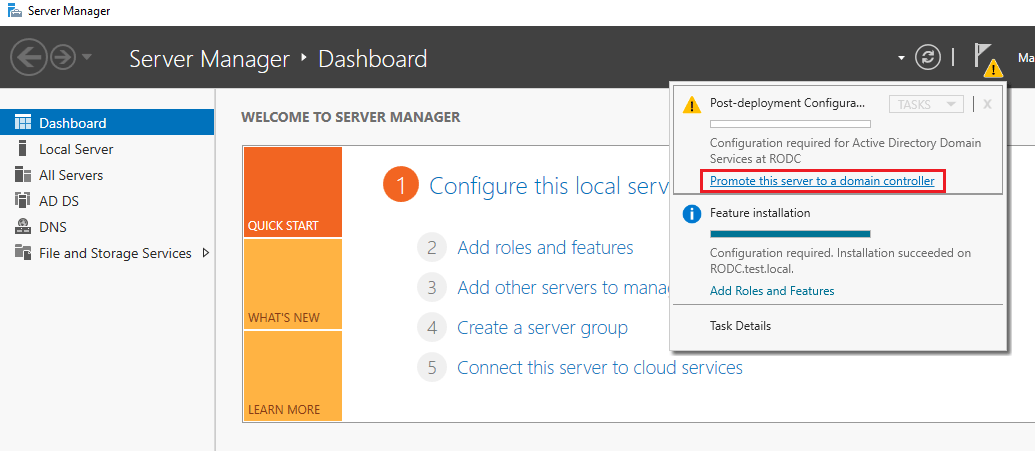Viewport: 1035px width, 451px height.
Task: Click the Add Roles and Features notification link
Action: coord(772,291)
